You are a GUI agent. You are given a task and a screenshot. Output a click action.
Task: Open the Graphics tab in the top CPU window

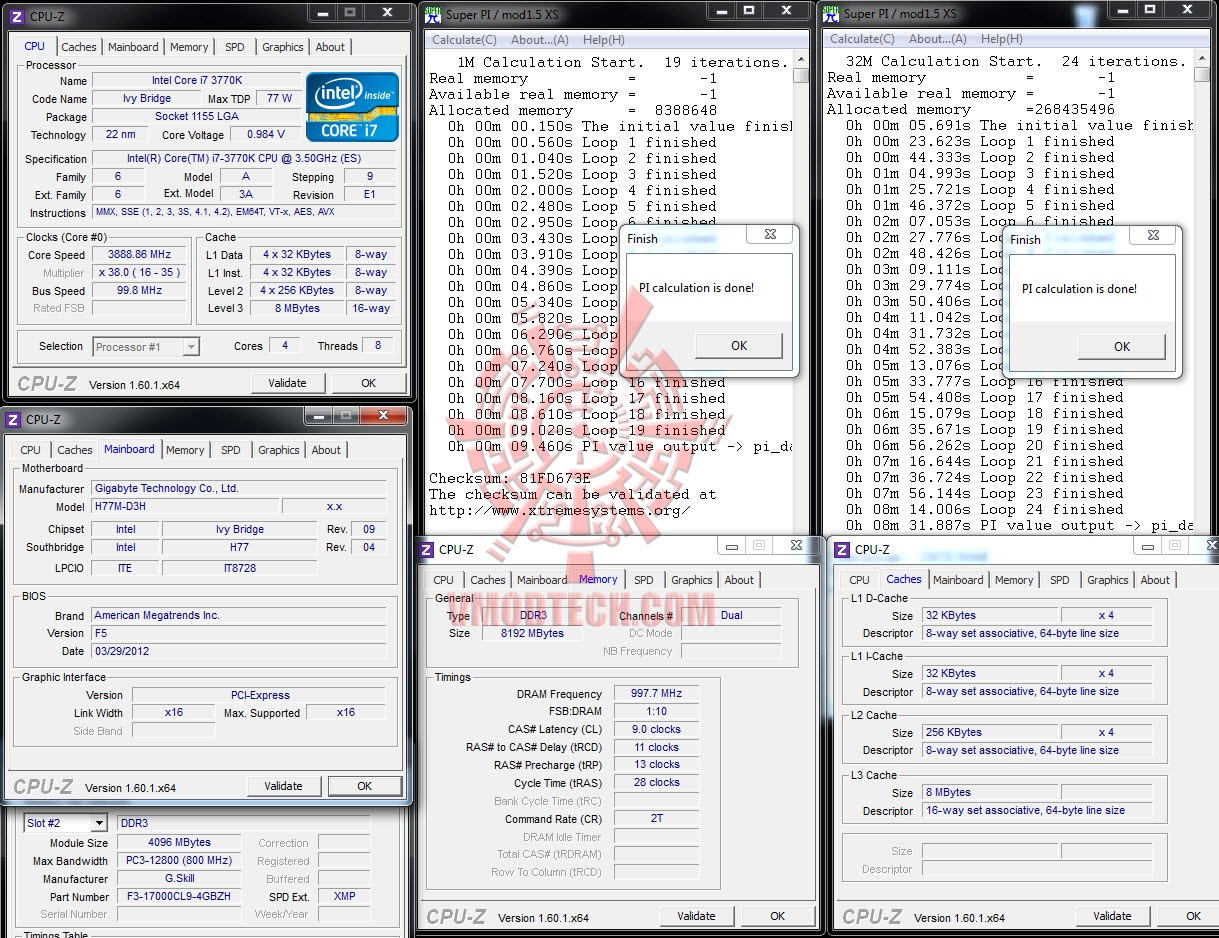coord(283,47)
